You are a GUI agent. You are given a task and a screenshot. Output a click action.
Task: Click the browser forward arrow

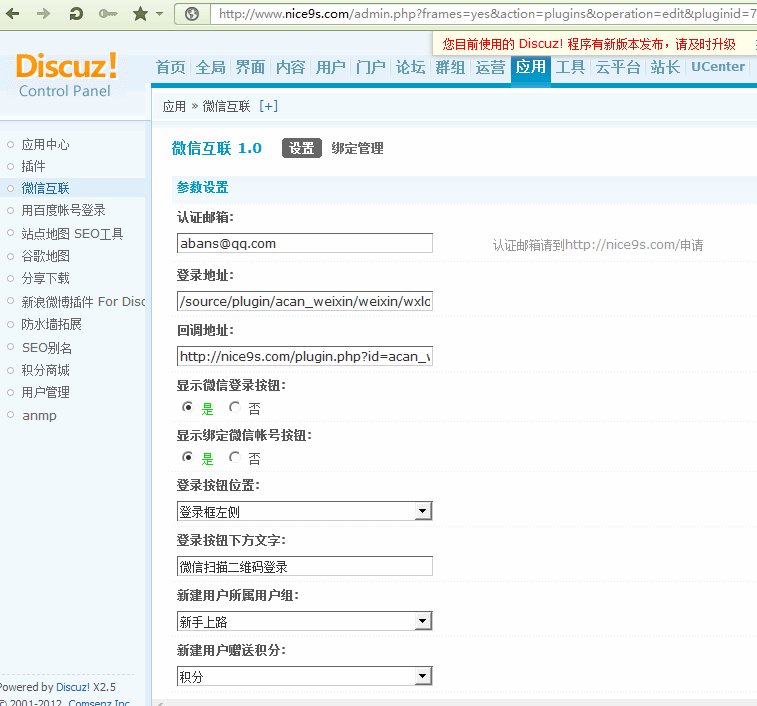tap(43, 14)
